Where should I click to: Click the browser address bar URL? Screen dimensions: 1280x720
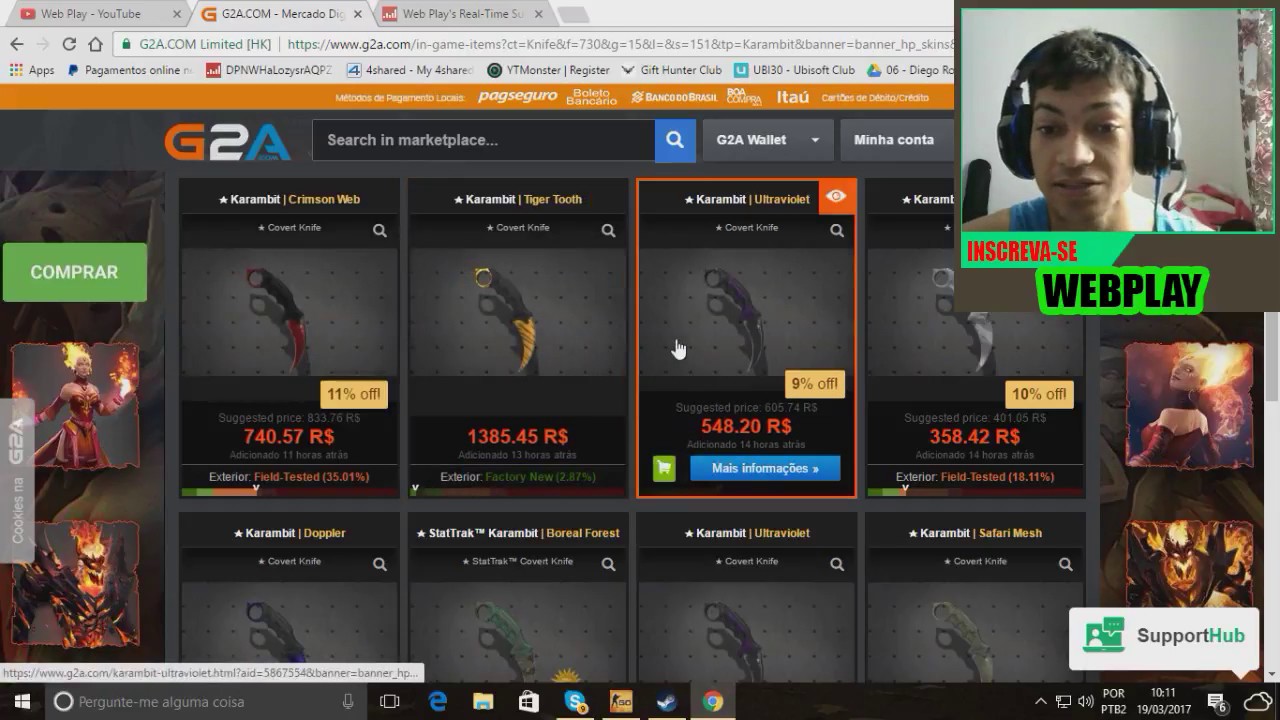[620, 44]
